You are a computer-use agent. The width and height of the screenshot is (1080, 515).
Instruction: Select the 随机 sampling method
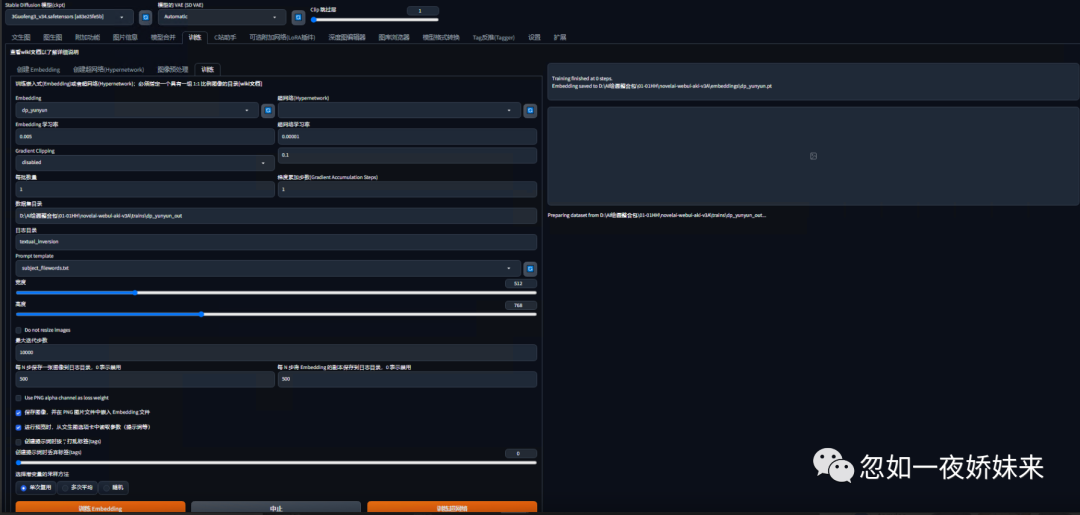coord(114,487)
